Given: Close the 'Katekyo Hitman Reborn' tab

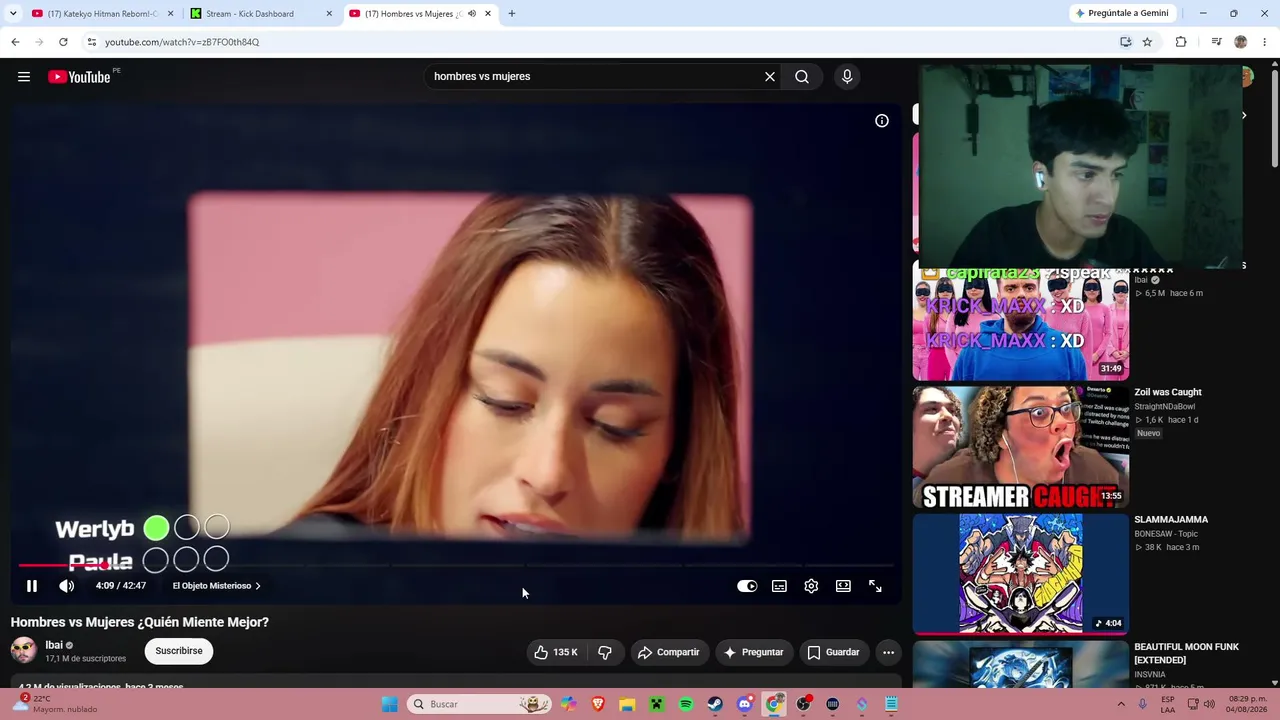Looking at the screenshot, I should (x=171, y=14).
